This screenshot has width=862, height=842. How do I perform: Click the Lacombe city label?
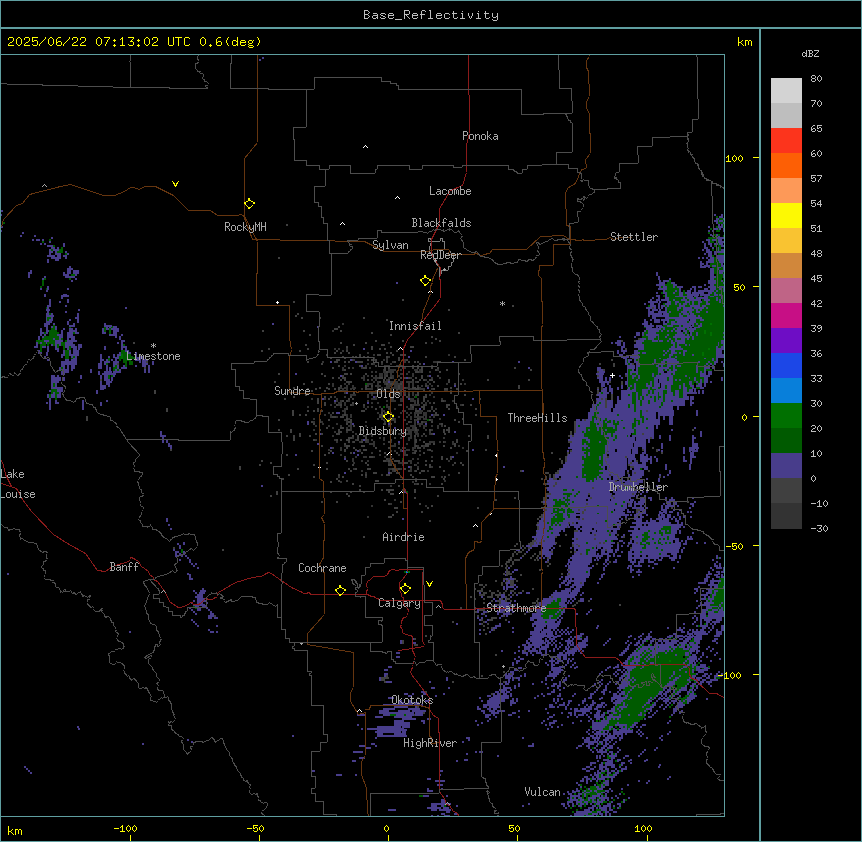pyautogui.click(x=450, y=191)
